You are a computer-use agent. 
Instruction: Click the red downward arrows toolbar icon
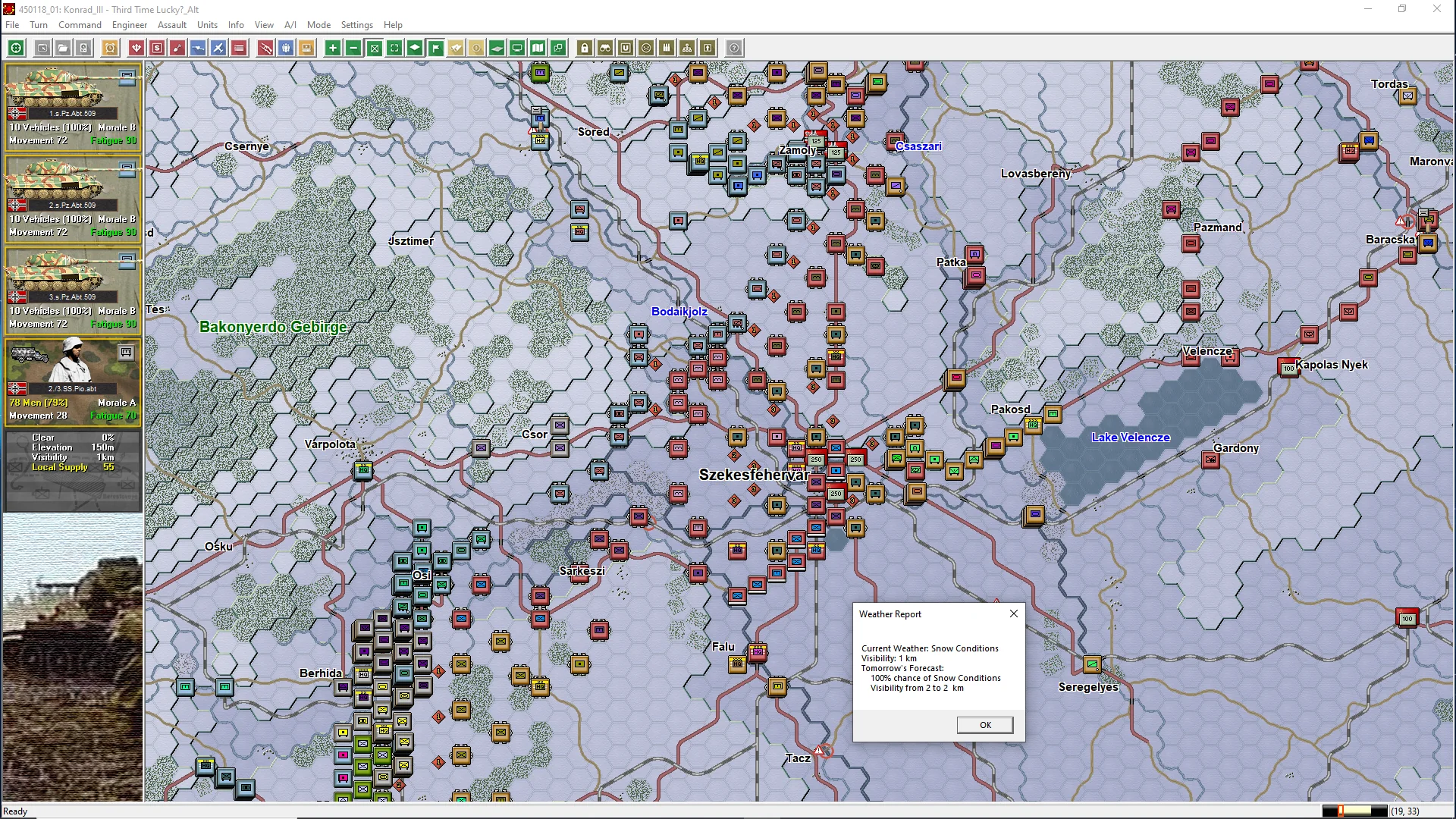pyautogui.click(x=136, y=49)
